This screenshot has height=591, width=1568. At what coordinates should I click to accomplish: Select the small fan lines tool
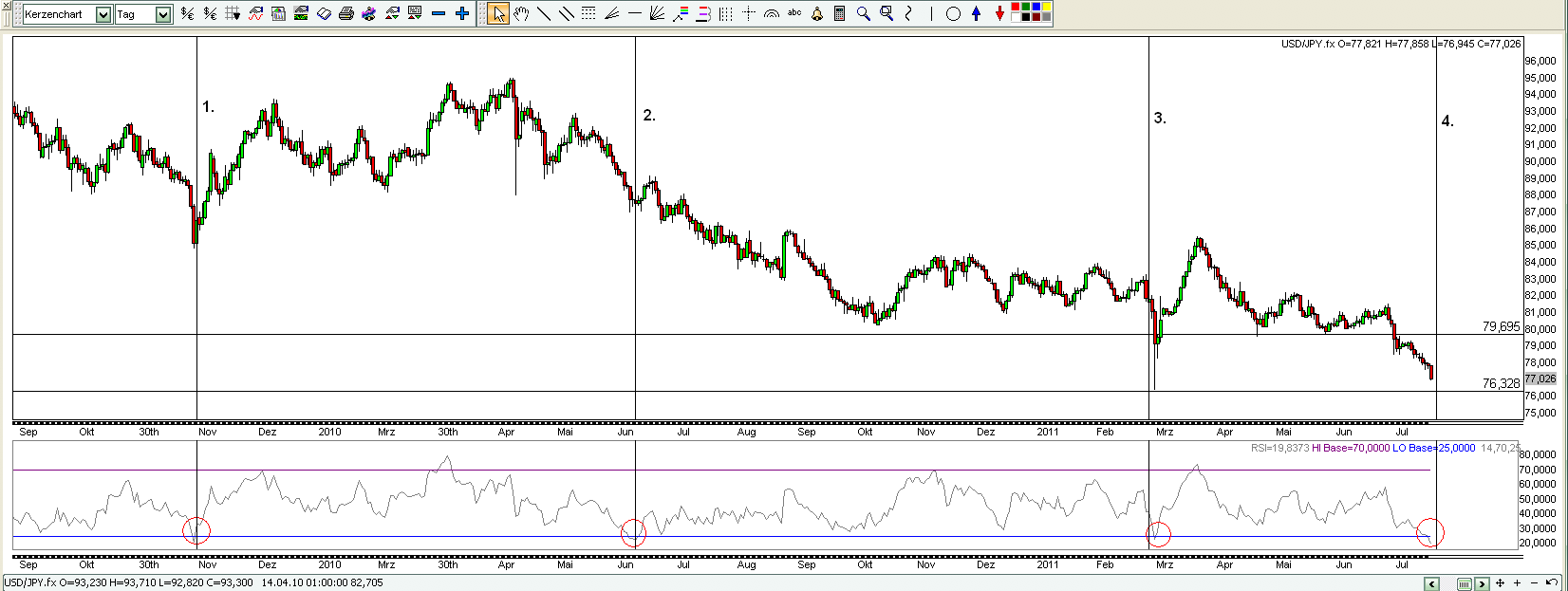coord(612,13)
